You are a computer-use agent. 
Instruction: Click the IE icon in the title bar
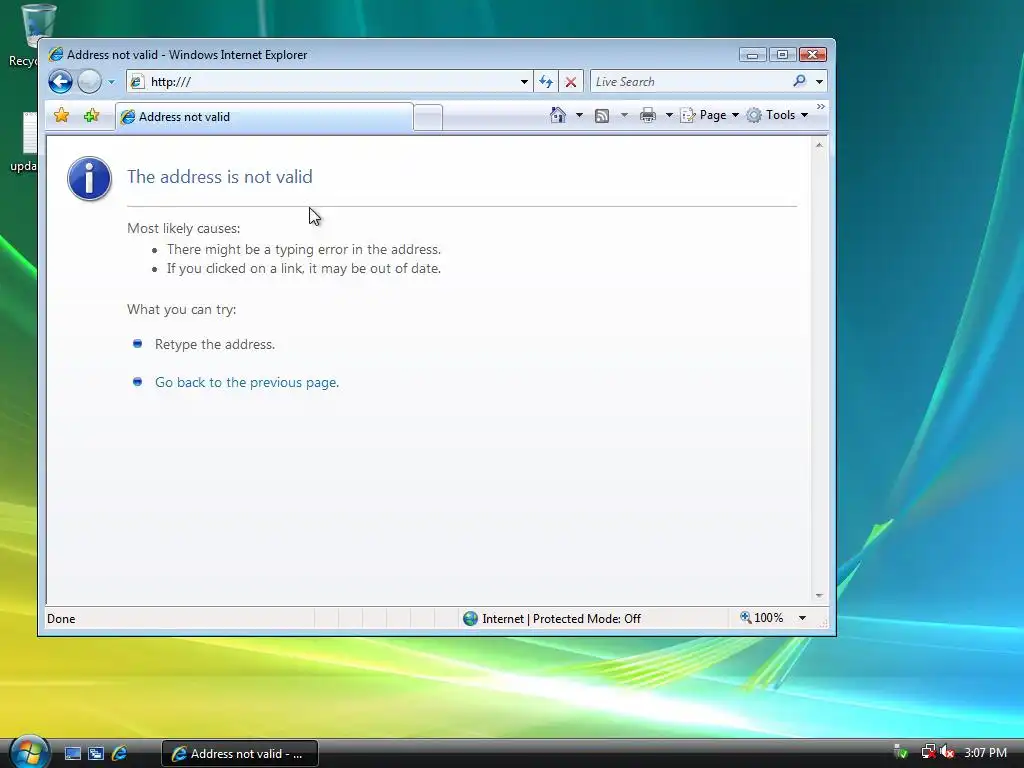click(56, 54)
